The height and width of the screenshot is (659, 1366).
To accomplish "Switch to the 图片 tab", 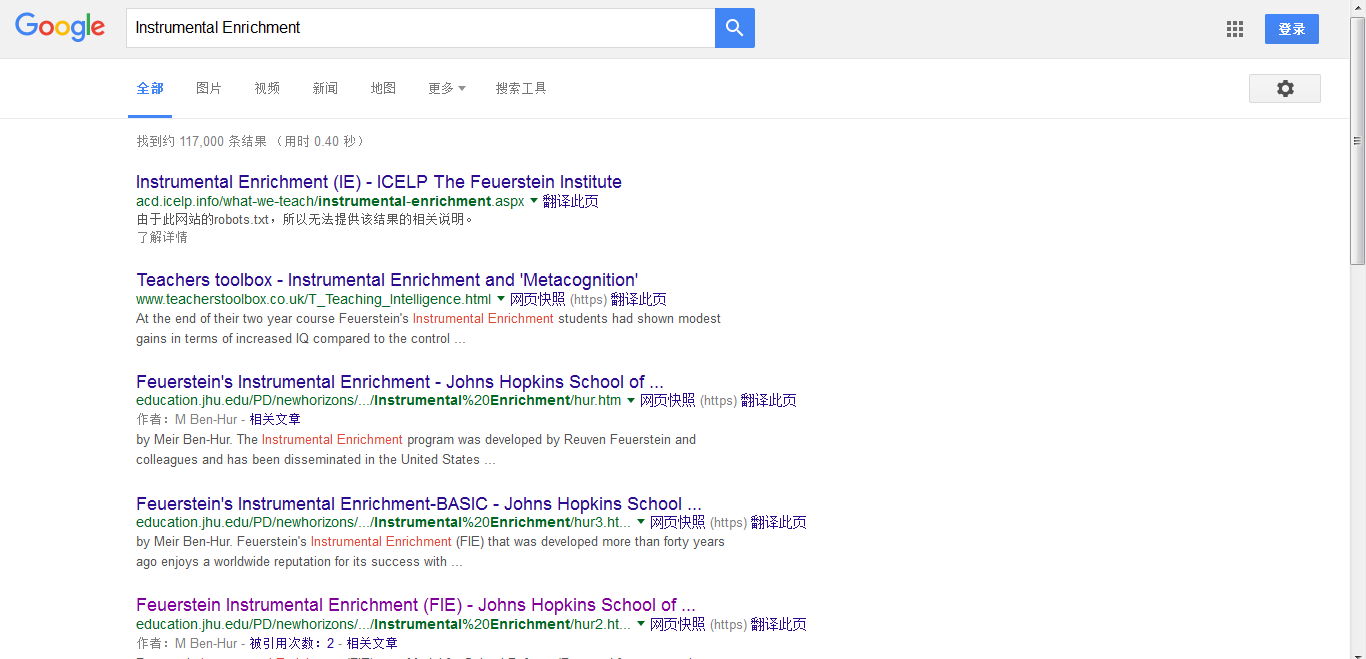I will click(x=209, y=88).
